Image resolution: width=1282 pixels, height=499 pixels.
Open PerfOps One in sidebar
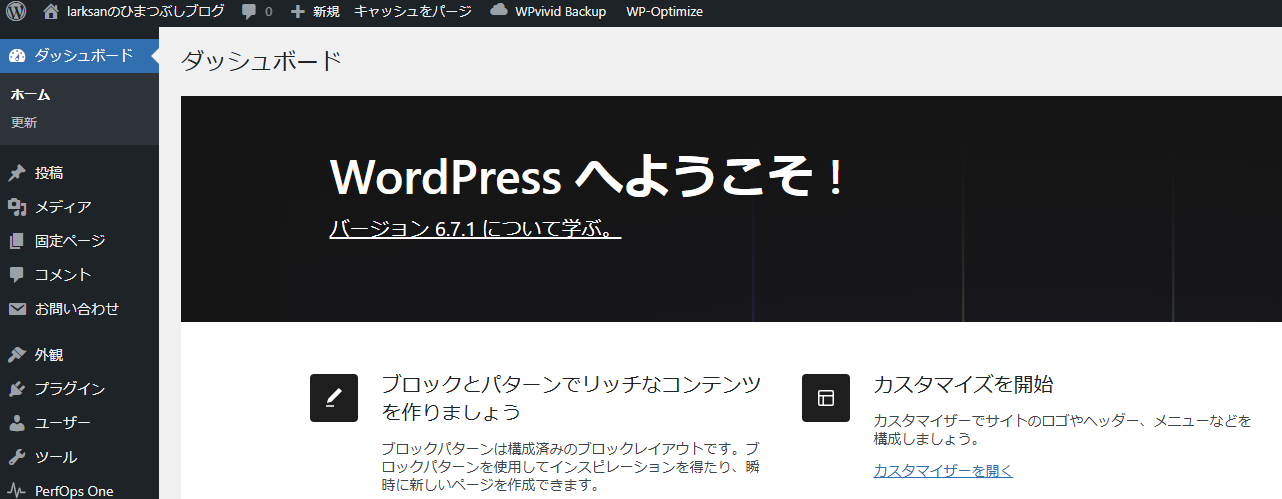74,491
